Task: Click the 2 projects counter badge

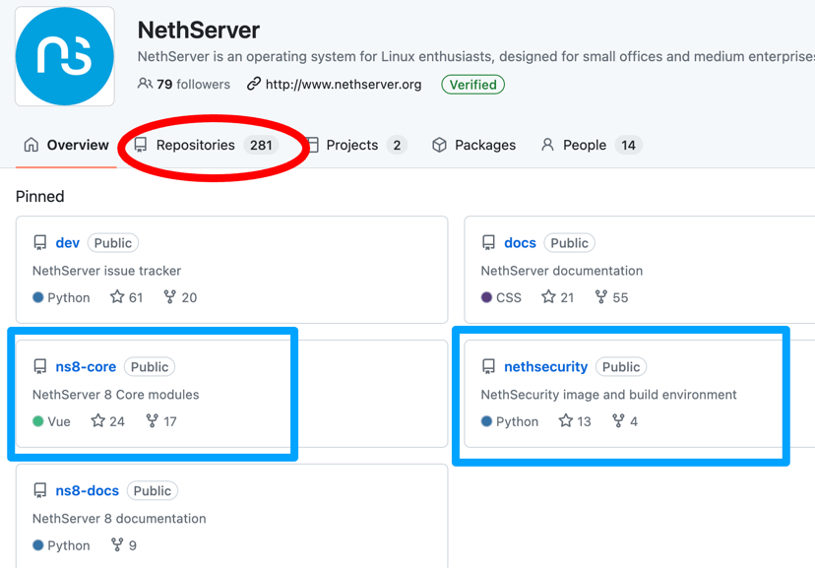Action: [x=397, y=145]
